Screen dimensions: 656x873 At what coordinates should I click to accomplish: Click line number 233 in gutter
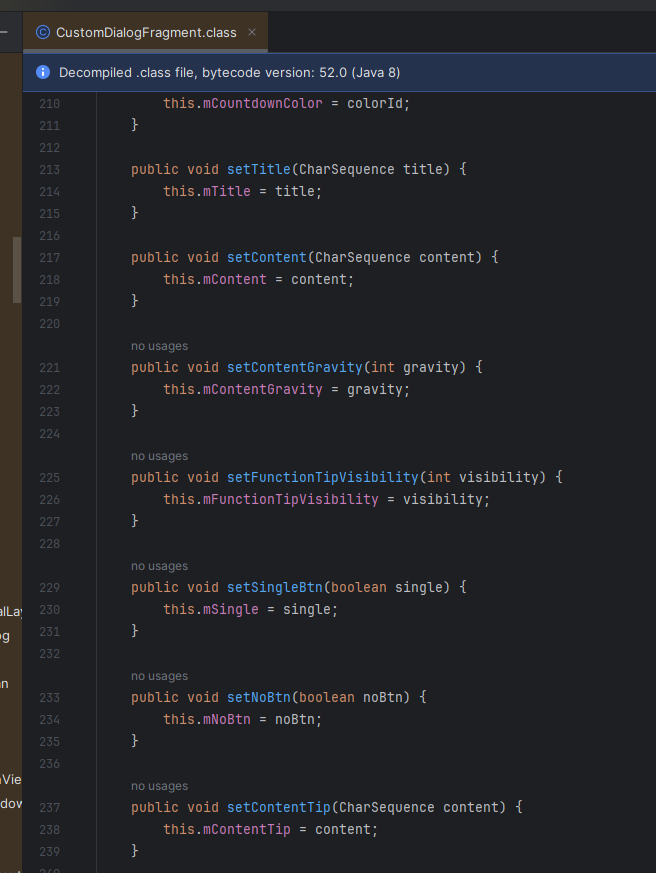[50, 697]
